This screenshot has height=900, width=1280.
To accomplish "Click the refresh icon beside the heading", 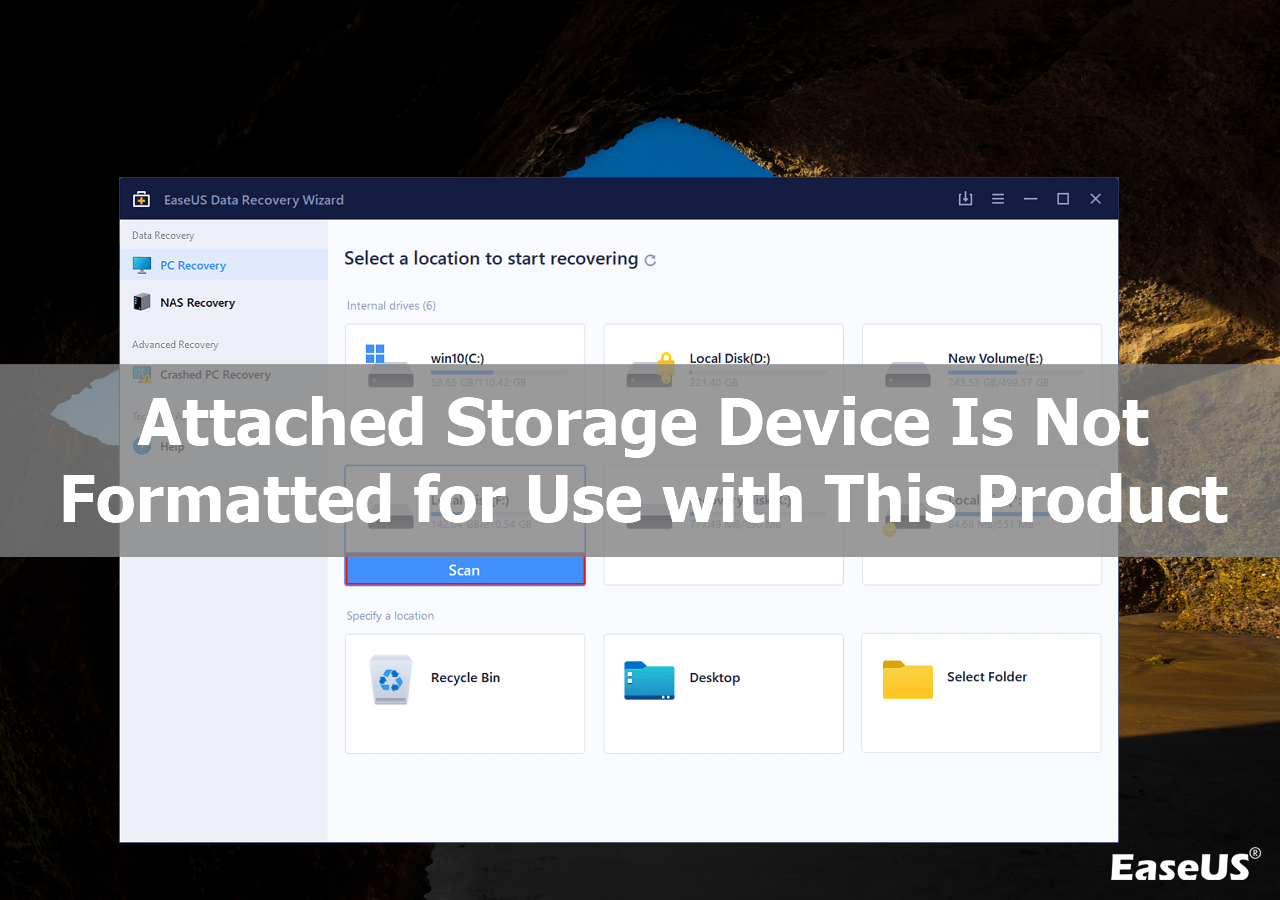I will pyautogui.click(x=650, y=260).
